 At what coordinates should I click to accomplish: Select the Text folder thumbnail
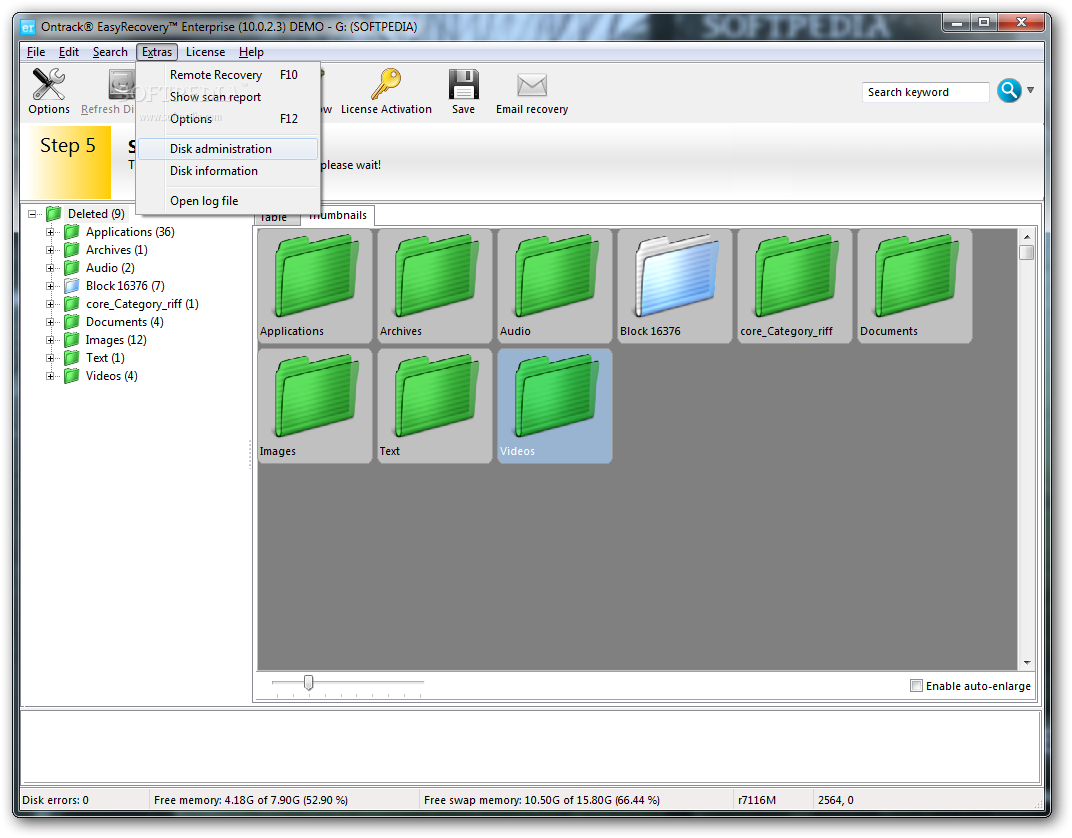tap(435, 406)
